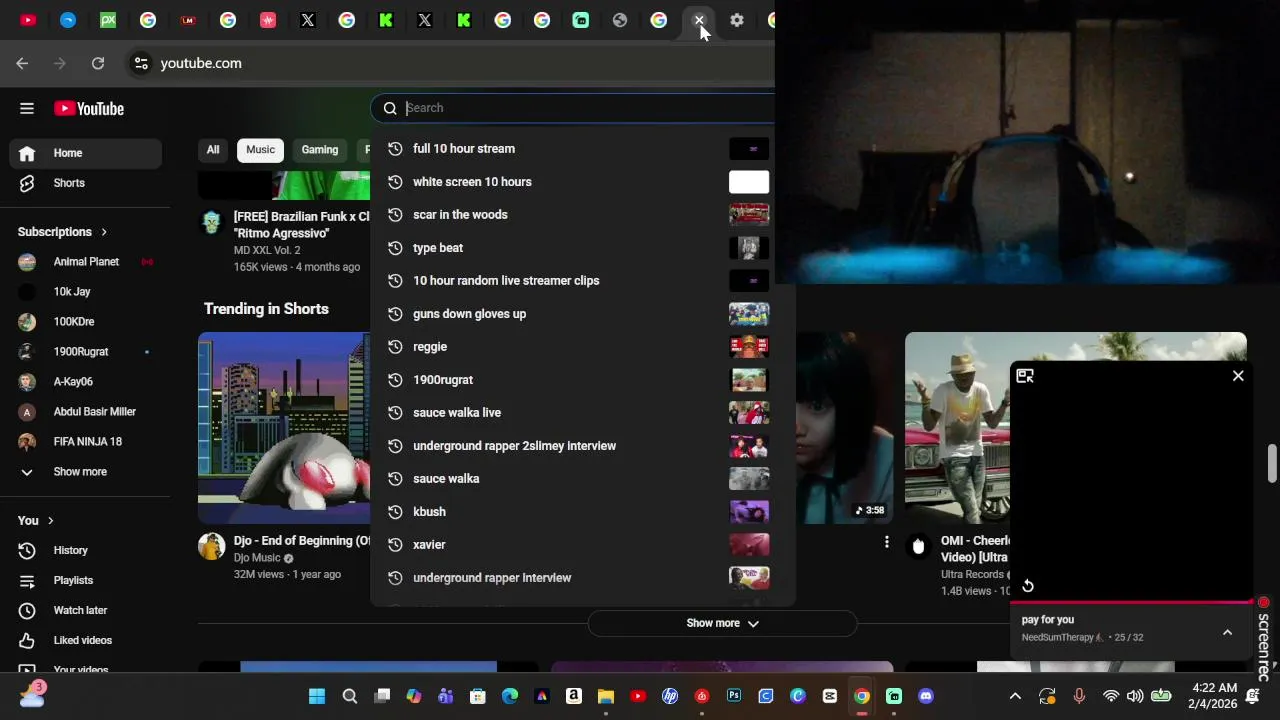
Task: Expand the Show more button below Shorts
Action: pyautogui.click(x=722, y=623)
